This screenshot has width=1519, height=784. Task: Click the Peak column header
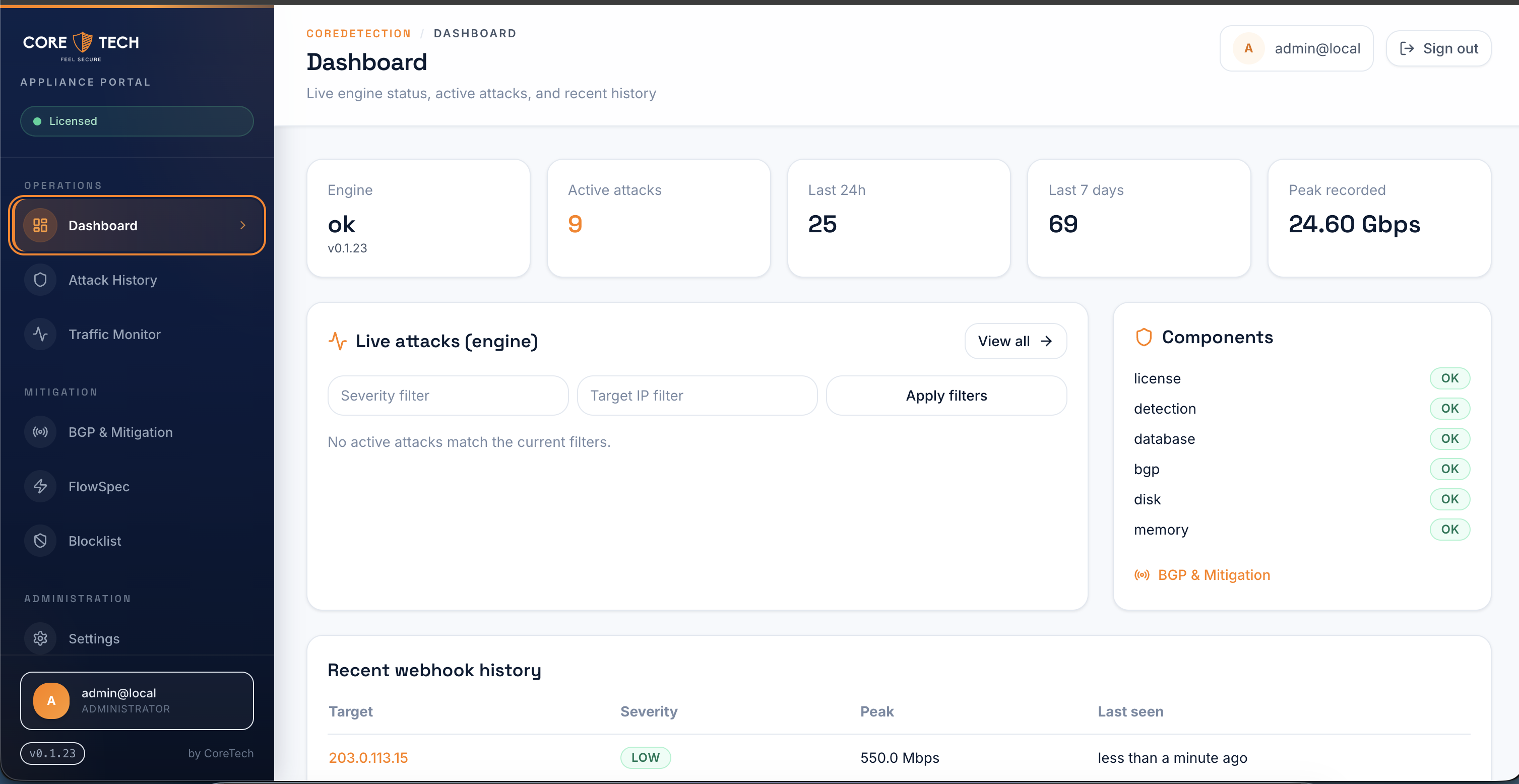click(x=877, y=711)
